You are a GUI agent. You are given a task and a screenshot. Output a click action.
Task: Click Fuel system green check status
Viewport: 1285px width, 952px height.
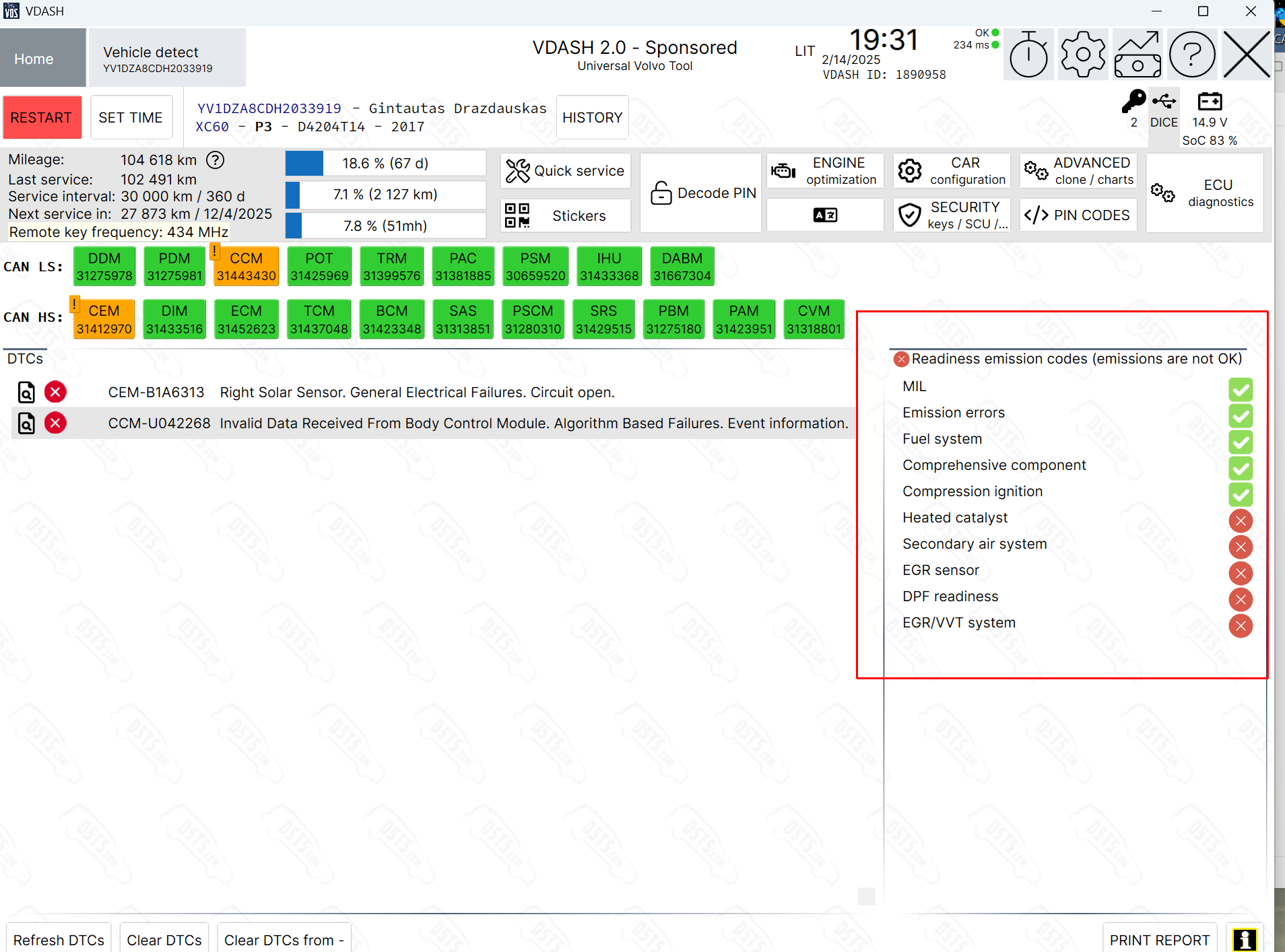(1241, 442)
